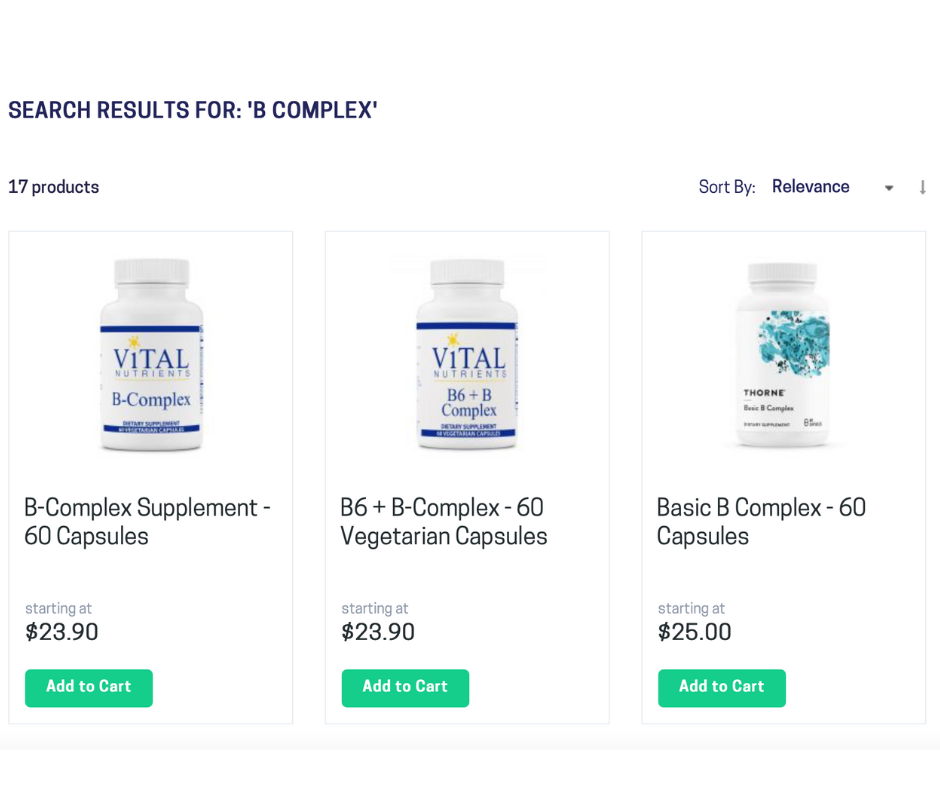Image resolution: width=940 pixels, height=788 pixels.
Task: Click the dropdown caret beside Relevance
Action: pyautogui.click(x=889, y=188)
